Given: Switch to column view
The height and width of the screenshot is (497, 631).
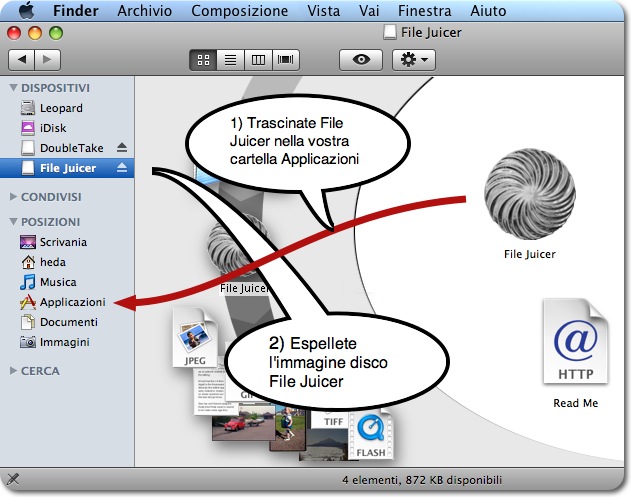Looking at the screenshot, I should coord(258,60).
